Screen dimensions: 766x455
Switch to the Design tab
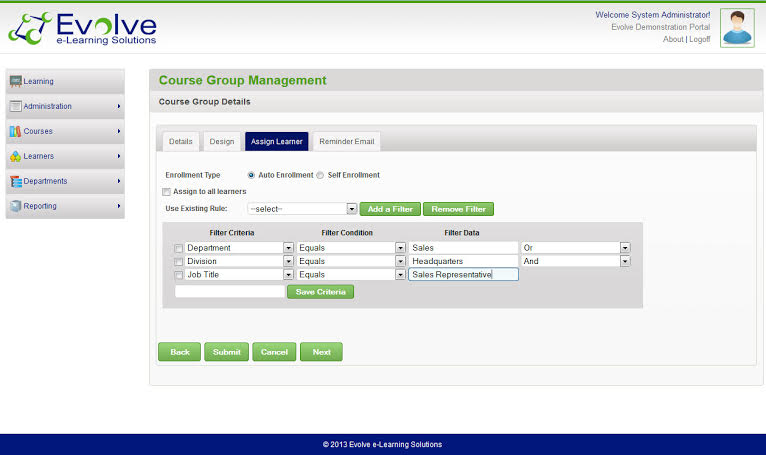coord(222,141)
